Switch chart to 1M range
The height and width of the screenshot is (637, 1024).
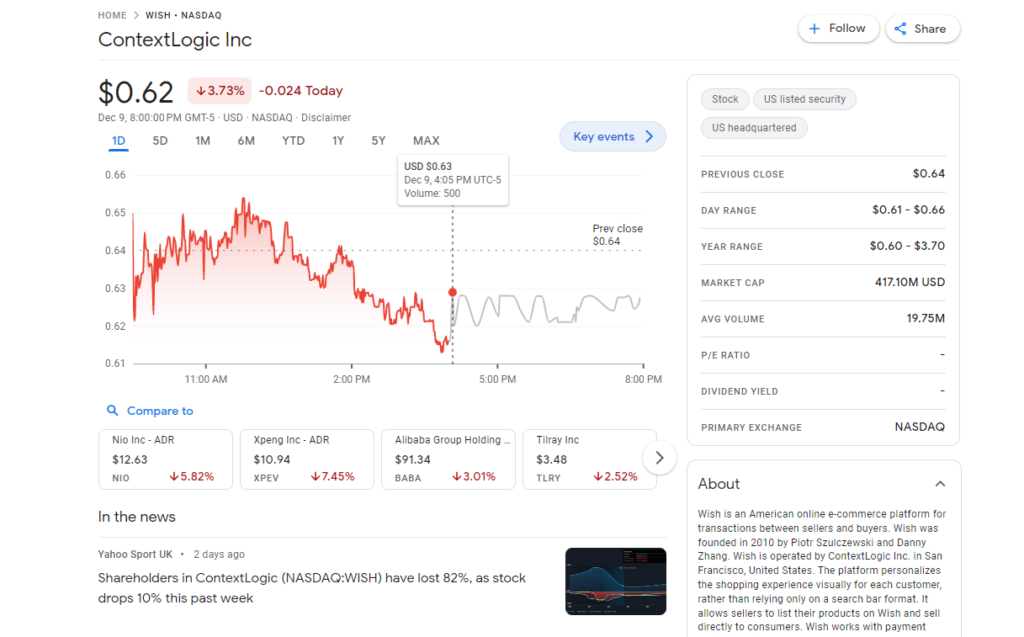(202, 140)
